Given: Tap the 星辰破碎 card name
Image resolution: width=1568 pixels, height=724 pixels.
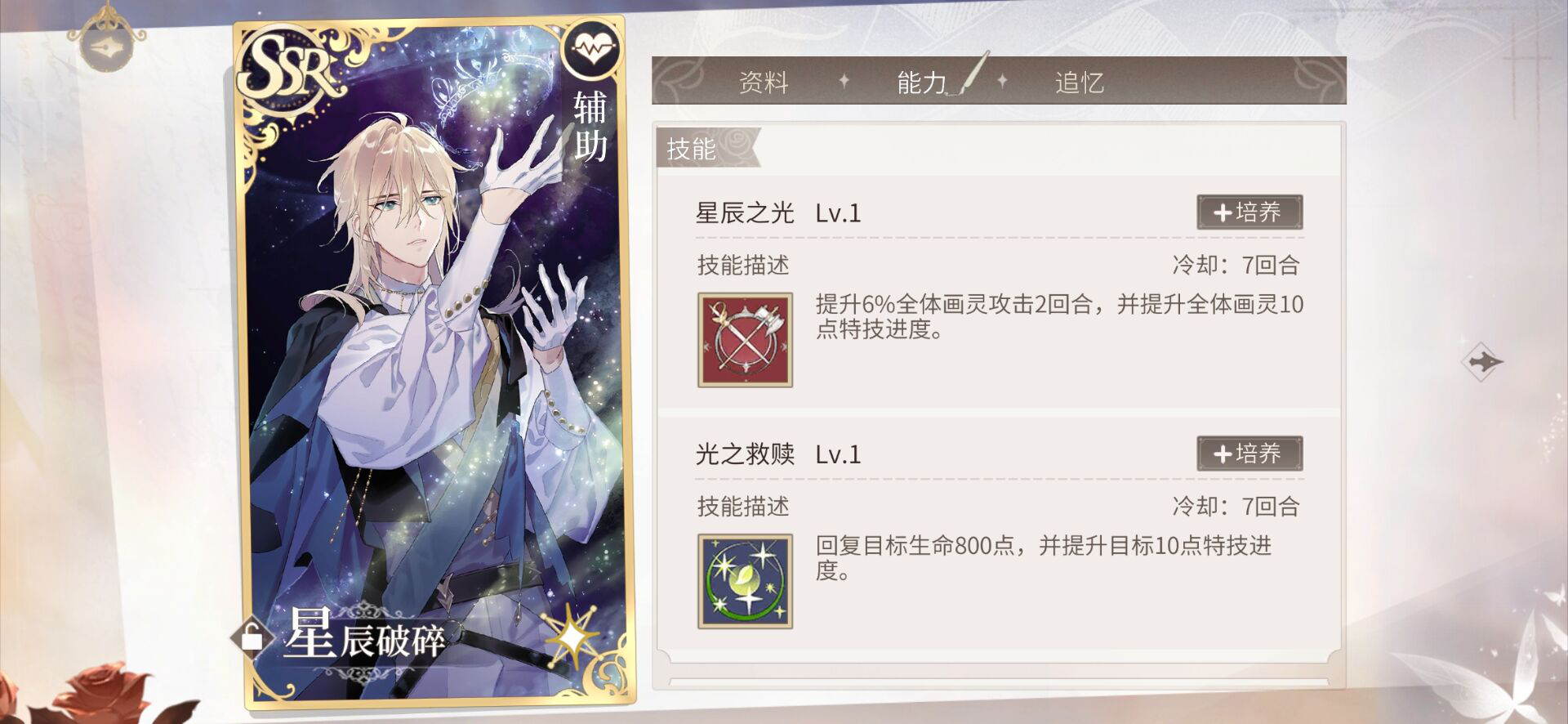Looking at the screenshot, I should coord(365,636).
